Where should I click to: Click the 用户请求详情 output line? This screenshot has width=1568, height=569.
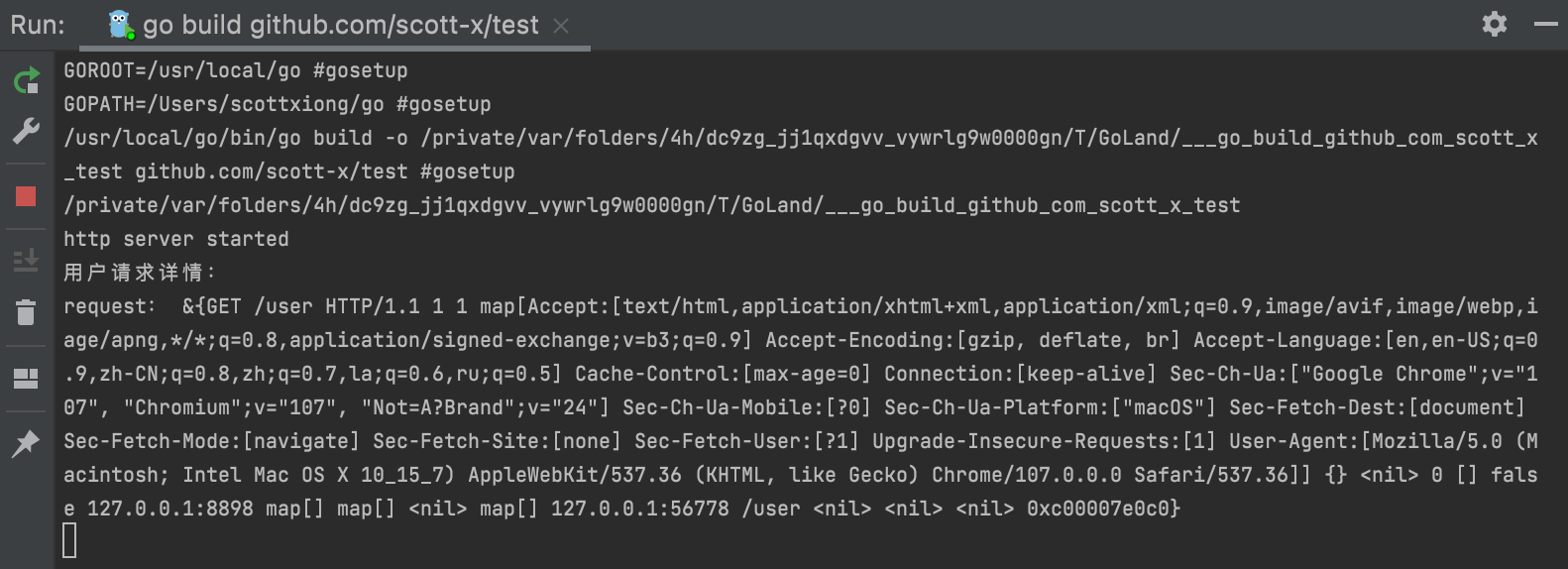coord(140,273)
